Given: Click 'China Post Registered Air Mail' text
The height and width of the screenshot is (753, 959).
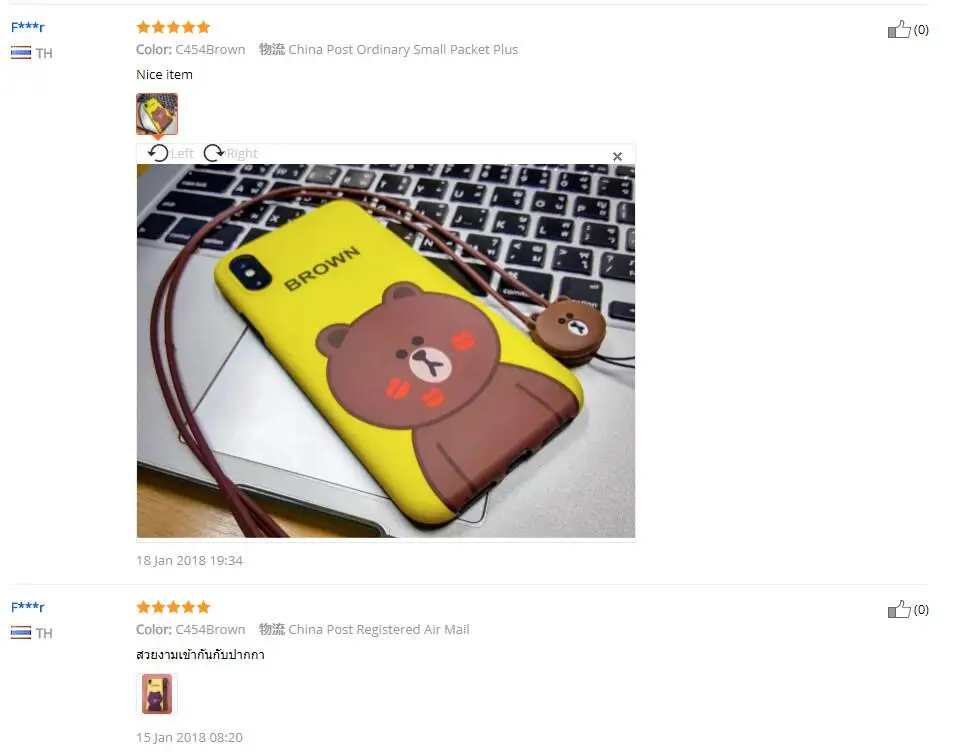Looking at the screenshot, I should (379, 629).
